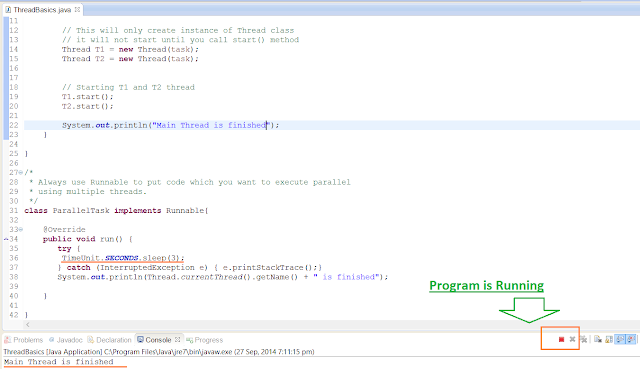640x369 pixels.
Task: Terminate the running program with red stop button
Action: (561, 339)
